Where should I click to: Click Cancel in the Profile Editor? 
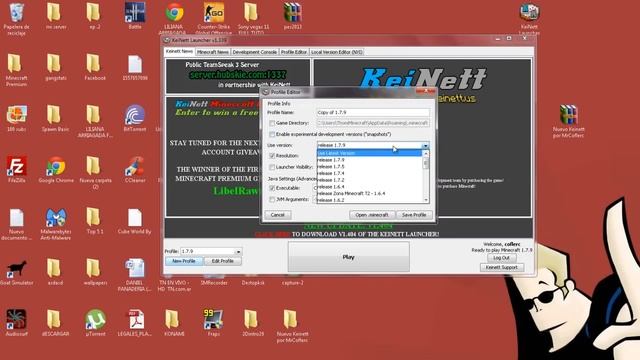point(278,215)
